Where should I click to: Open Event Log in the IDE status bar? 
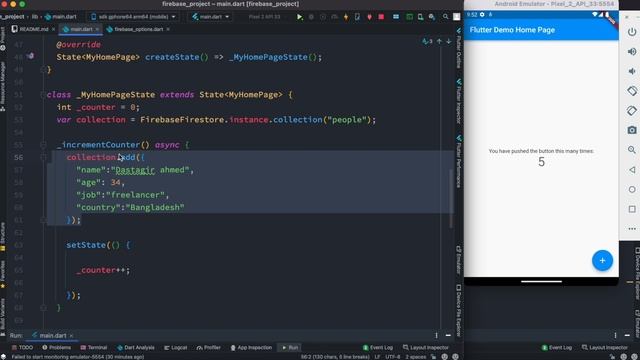378,348
